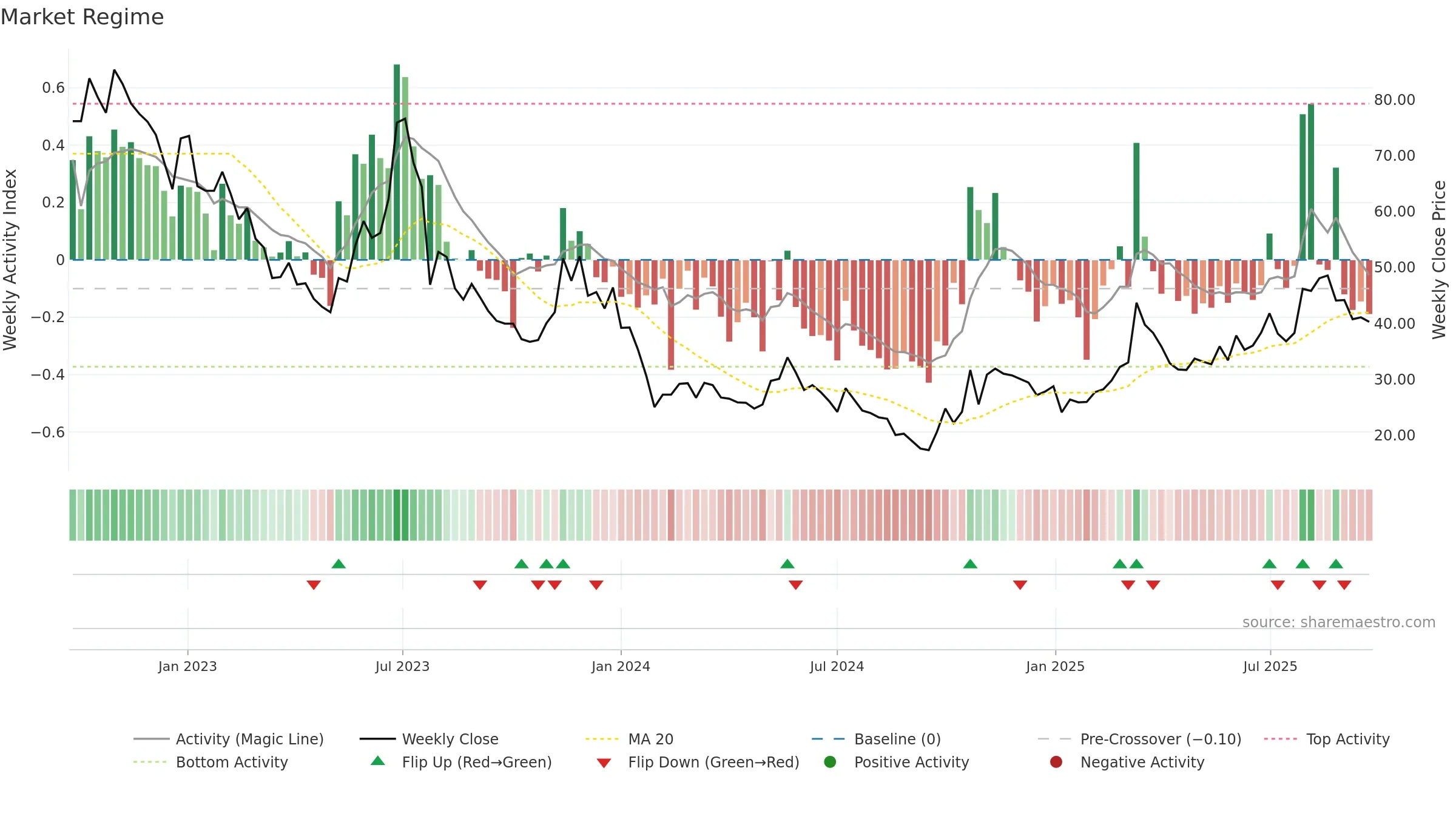Click the Flip Down (Green→Red) legend label

click(x=714, y=762)
